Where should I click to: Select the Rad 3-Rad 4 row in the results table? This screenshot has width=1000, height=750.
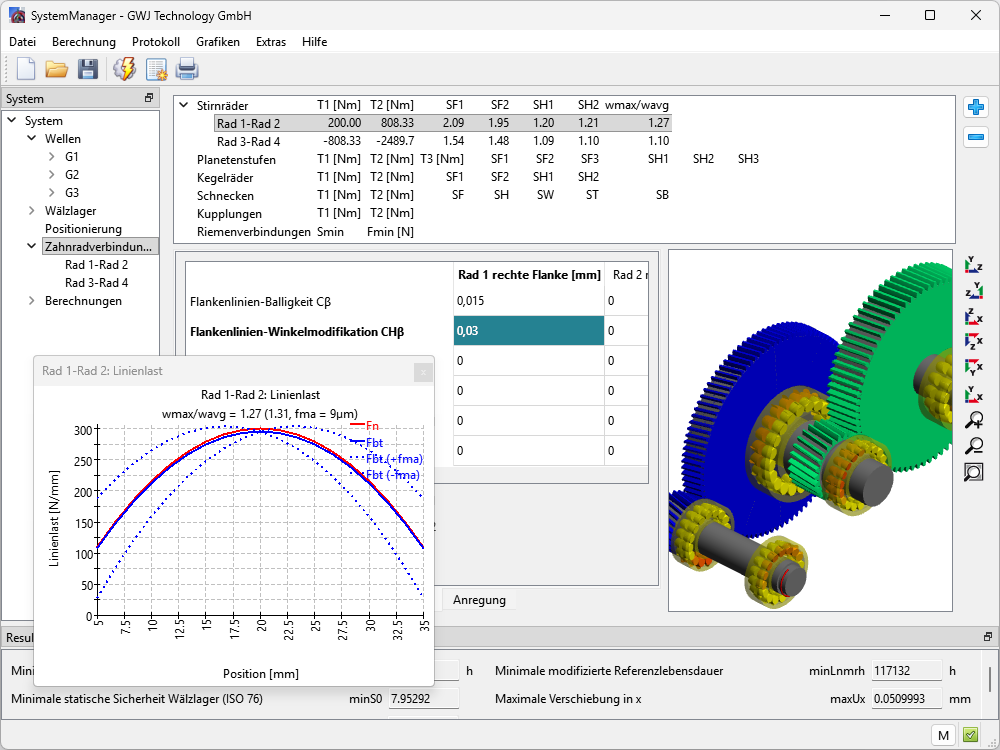click(x=248, y=141)
